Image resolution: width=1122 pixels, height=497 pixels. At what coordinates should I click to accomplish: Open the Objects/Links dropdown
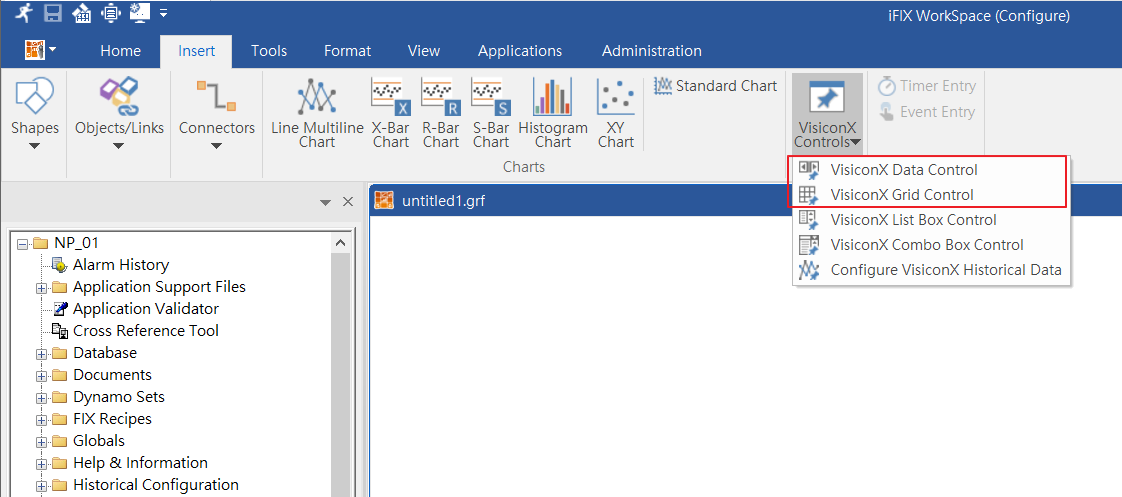(119, 114)
